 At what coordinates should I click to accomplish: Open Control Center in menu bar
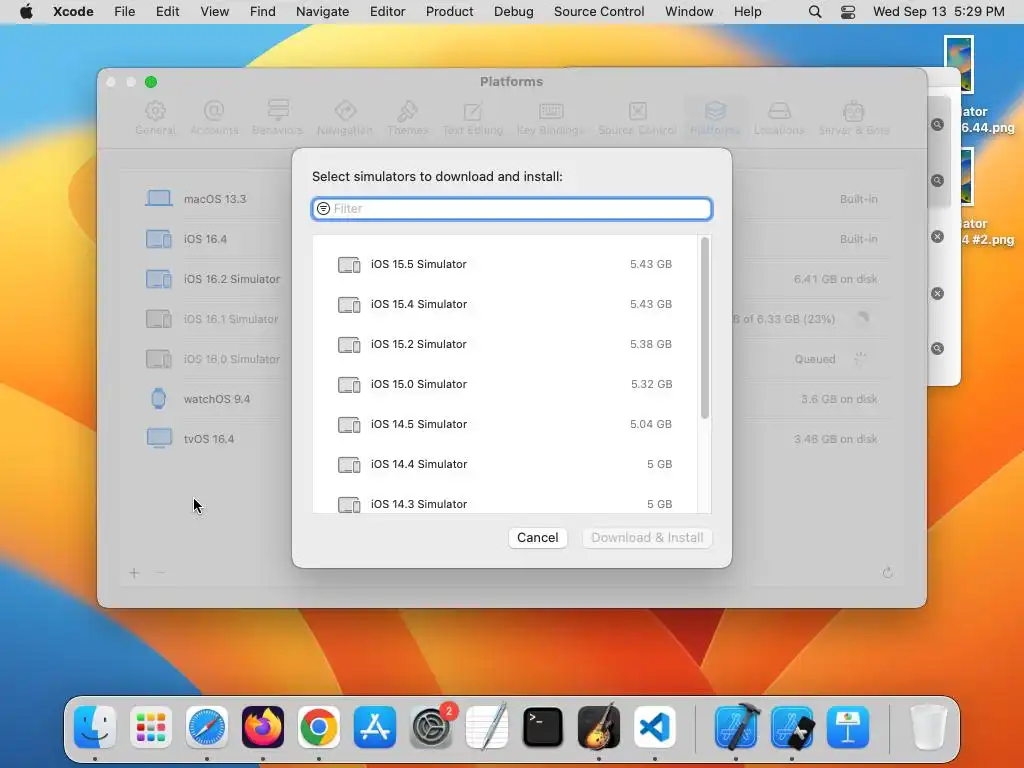point(848,12)
